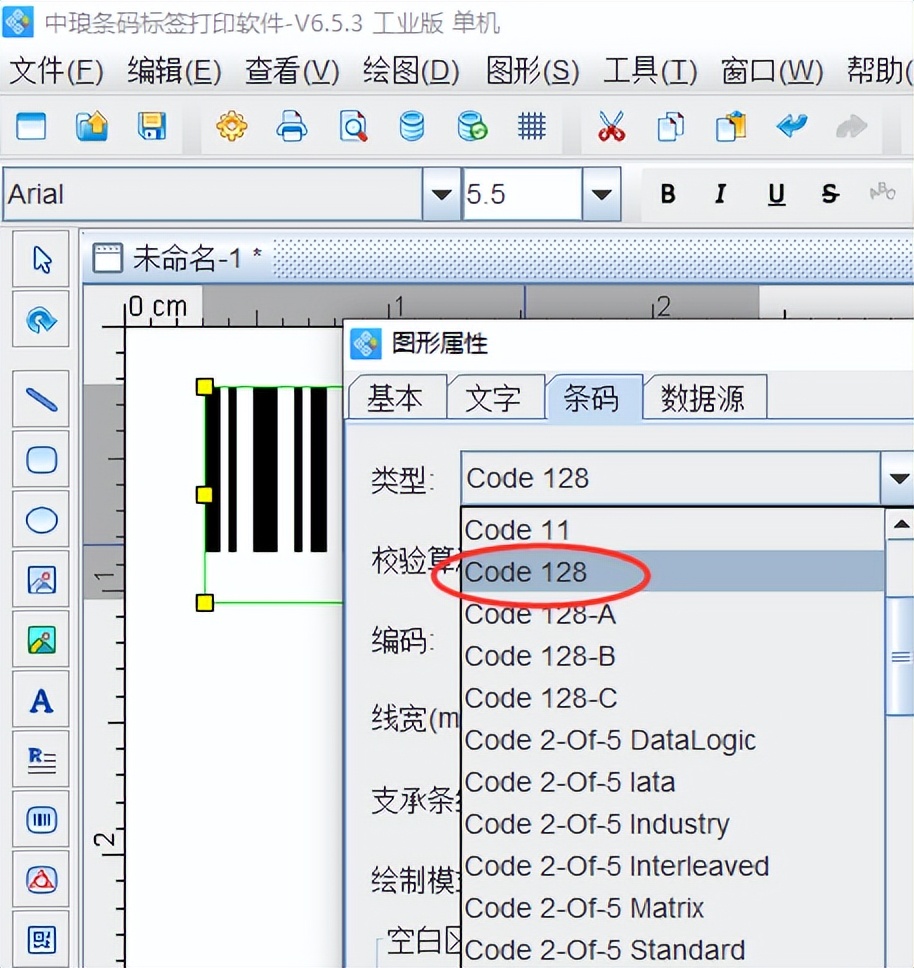
Task: Click the database connection toolbar icon
Action: tap(412, 126)
